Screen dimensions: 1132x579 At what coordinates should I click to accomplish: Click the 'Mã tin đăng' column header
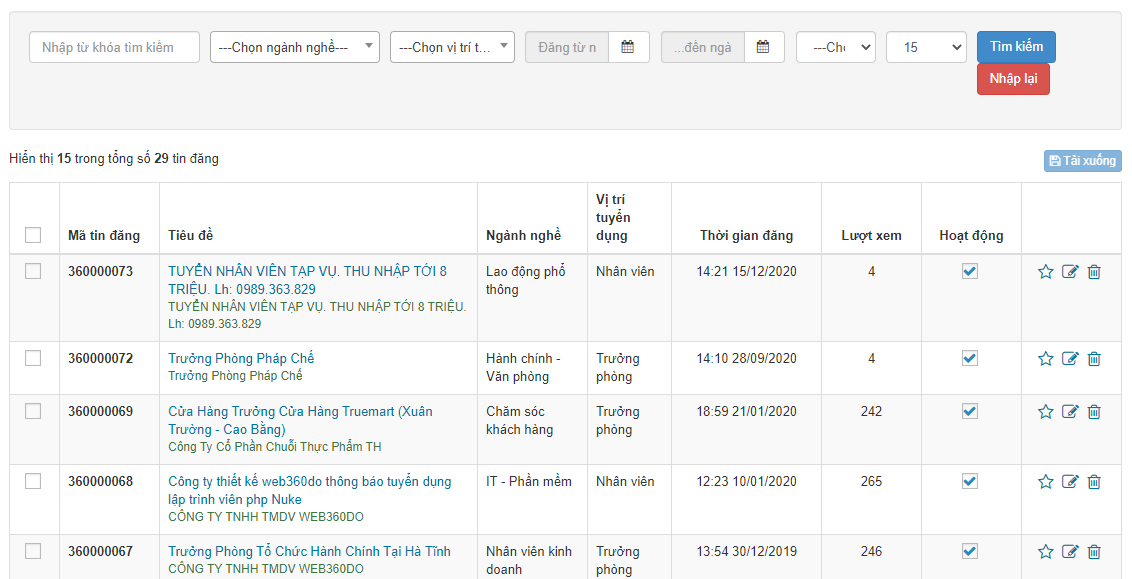[104, 235]
